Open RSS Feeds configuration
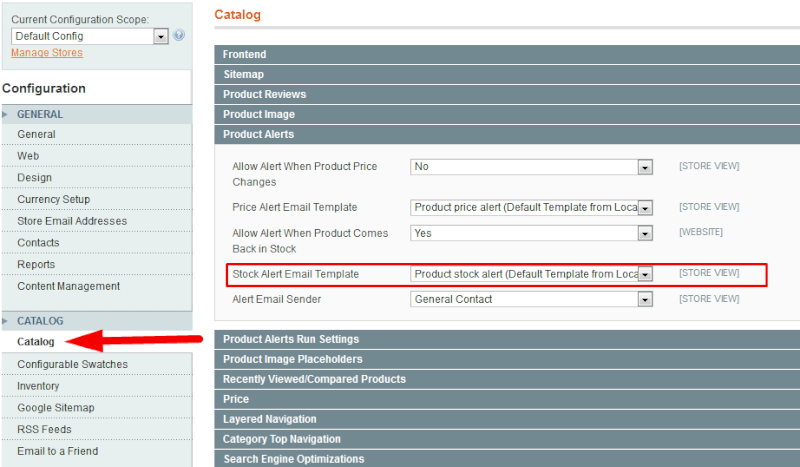The height and width of the screenshot is (467, 800). pyautogui.click(x=44, y=429)
